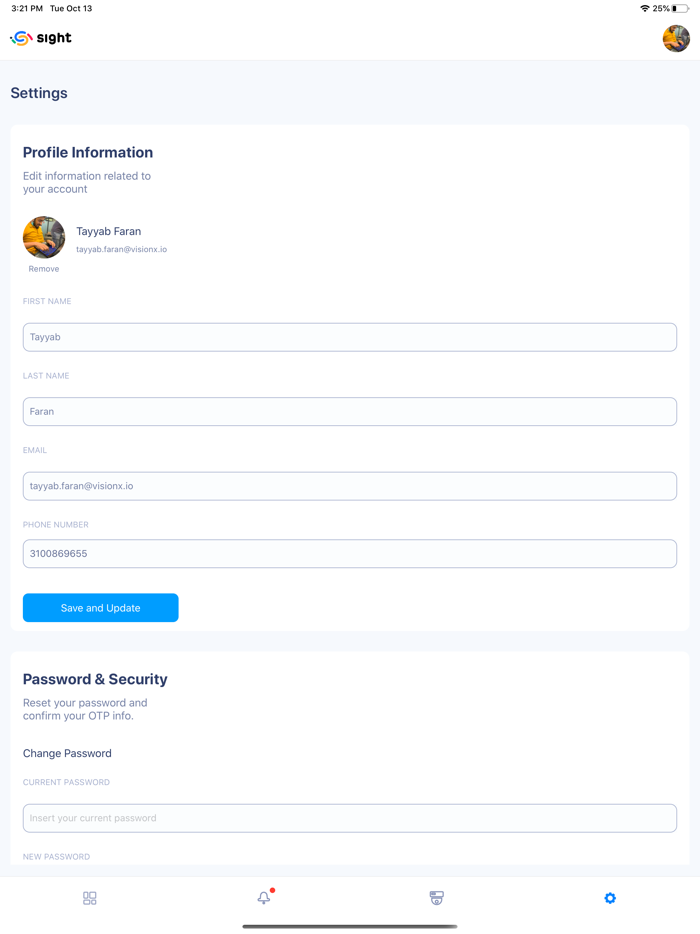Viewport: 700px width, 934px height.
Task: Remove the profile picture
Action: [x=44, y=269]
